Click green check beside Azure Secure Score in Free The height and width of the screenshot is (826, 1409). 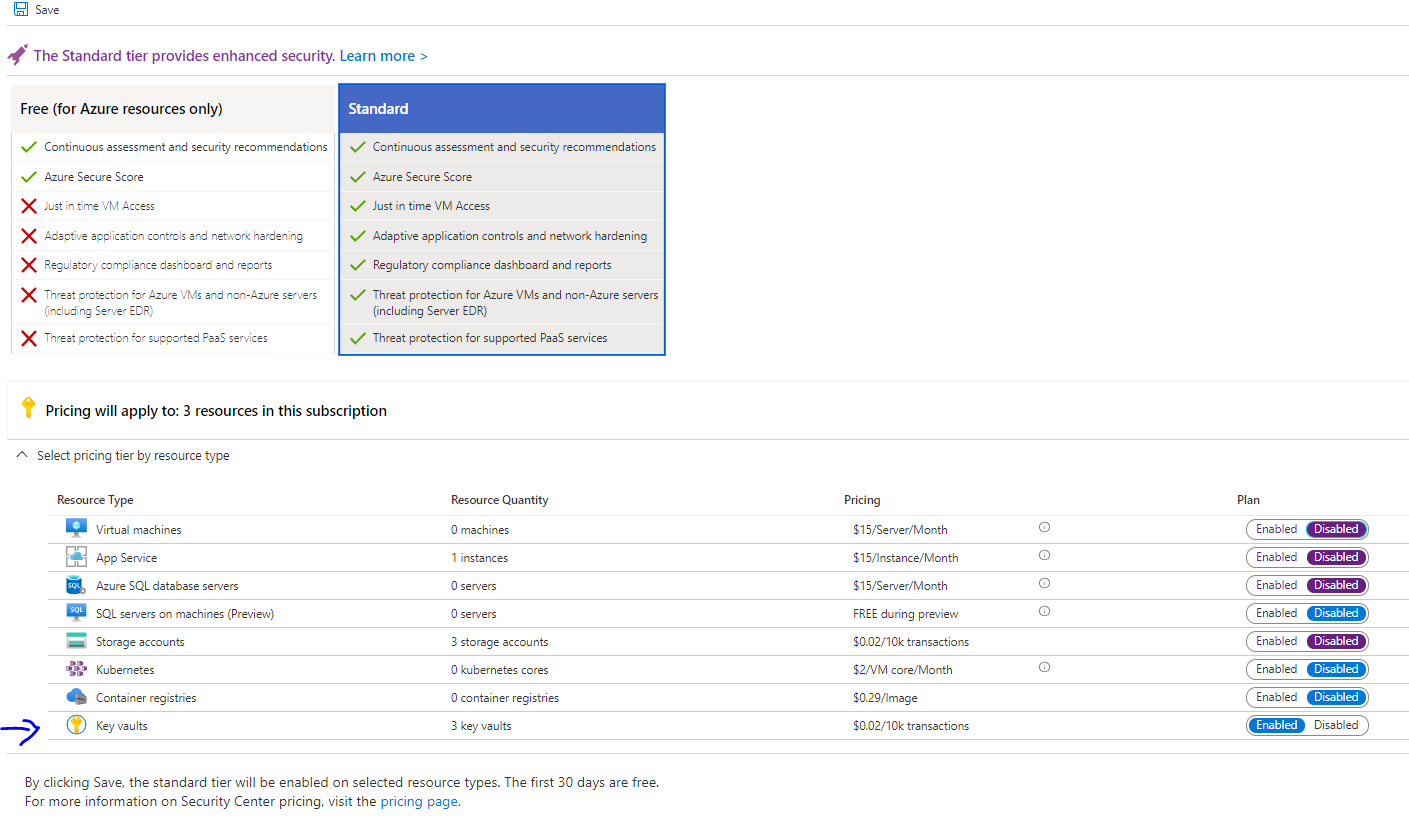click(x=29, y=177)
